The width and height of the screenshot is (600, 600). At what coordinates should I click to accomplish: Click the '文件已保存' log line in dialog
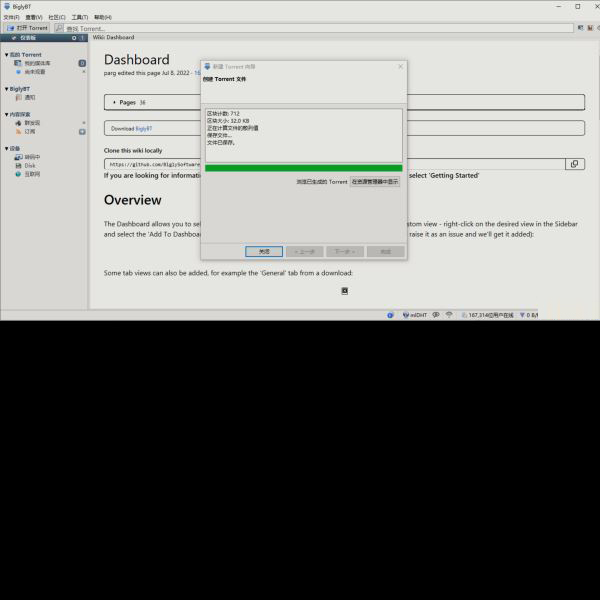pyautogui.click(x=221, y=142)
